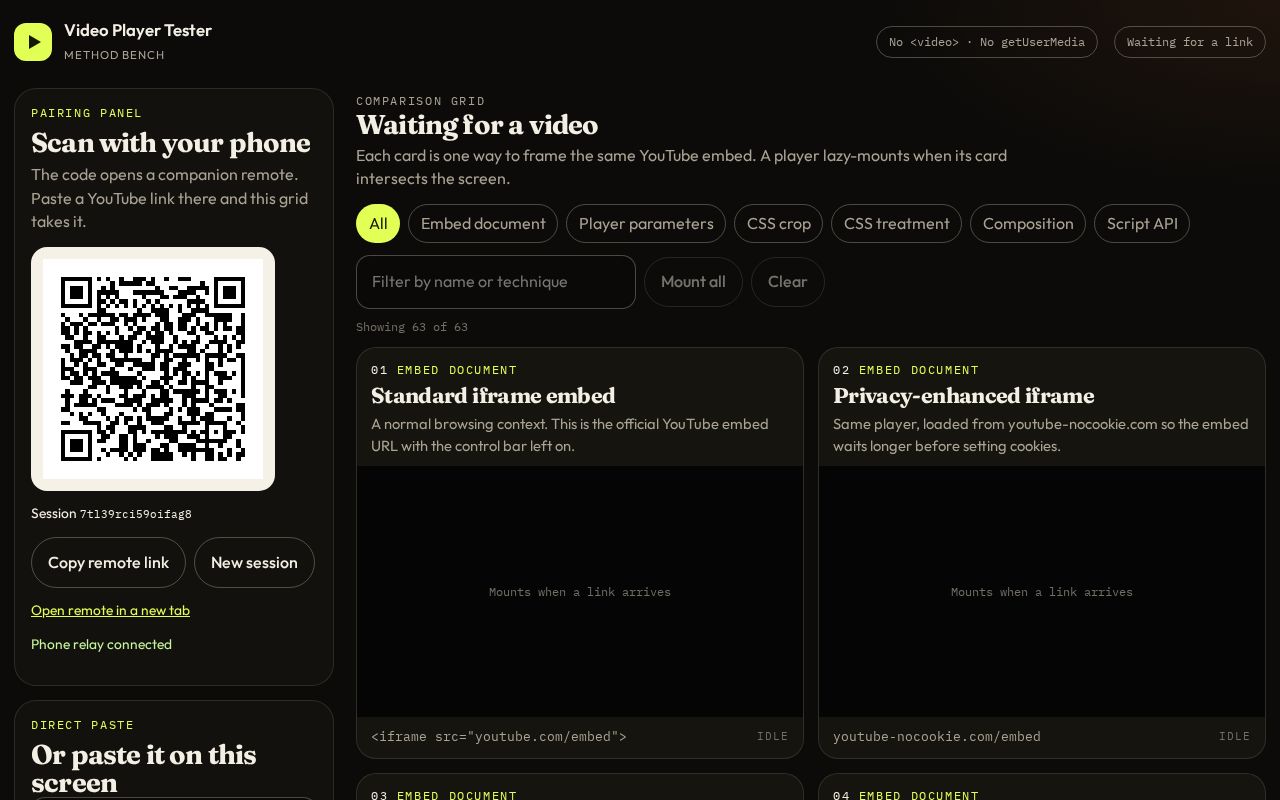Viewport: 1280px width, 800px height.
Task: Click the 'Phone relay connected' status text
Action: pyautogui.click(x=101, y=645)
